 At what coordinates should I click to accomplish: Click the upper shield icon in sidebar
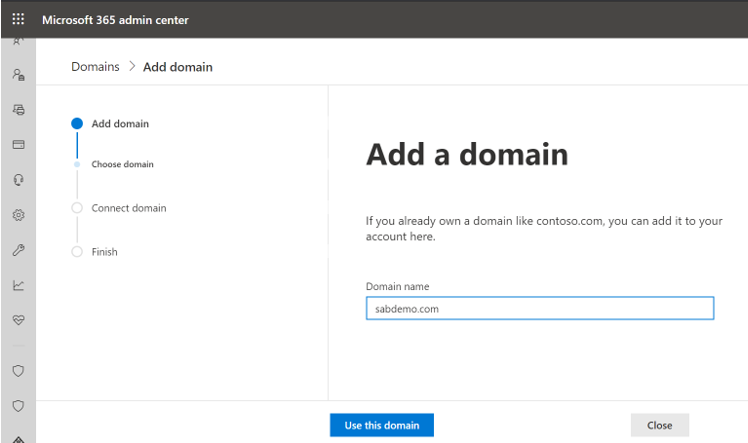click(18, 371)
